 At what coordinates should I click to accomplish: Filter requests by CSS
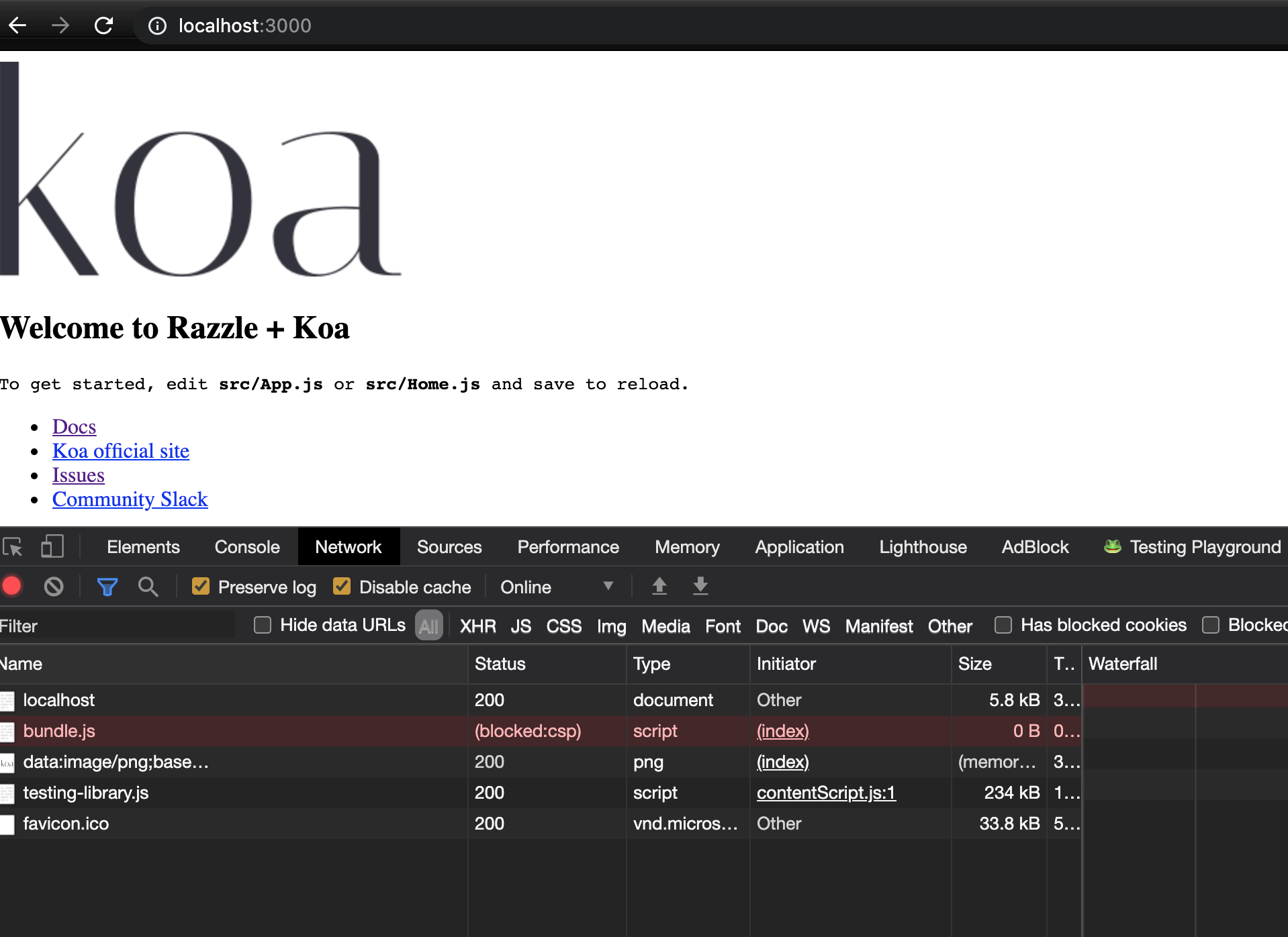point(564,626)
